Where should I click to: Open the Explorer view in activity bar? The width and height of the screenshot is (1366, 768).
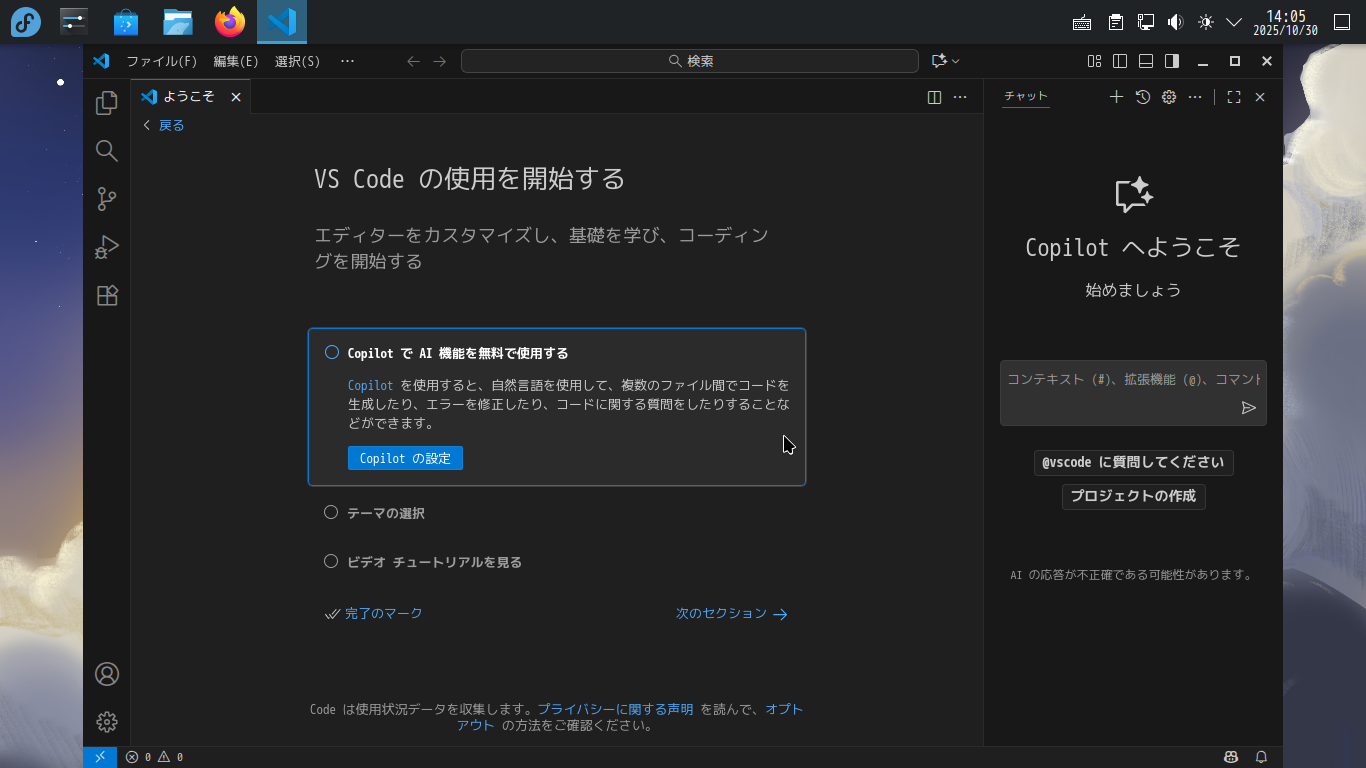107,103
